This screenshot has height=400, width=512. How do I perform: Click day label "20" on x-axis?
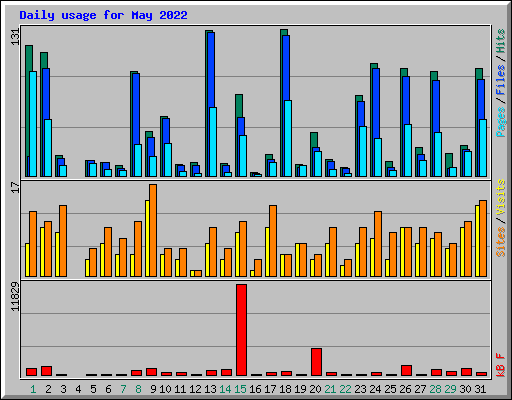(x=315, y=389)
